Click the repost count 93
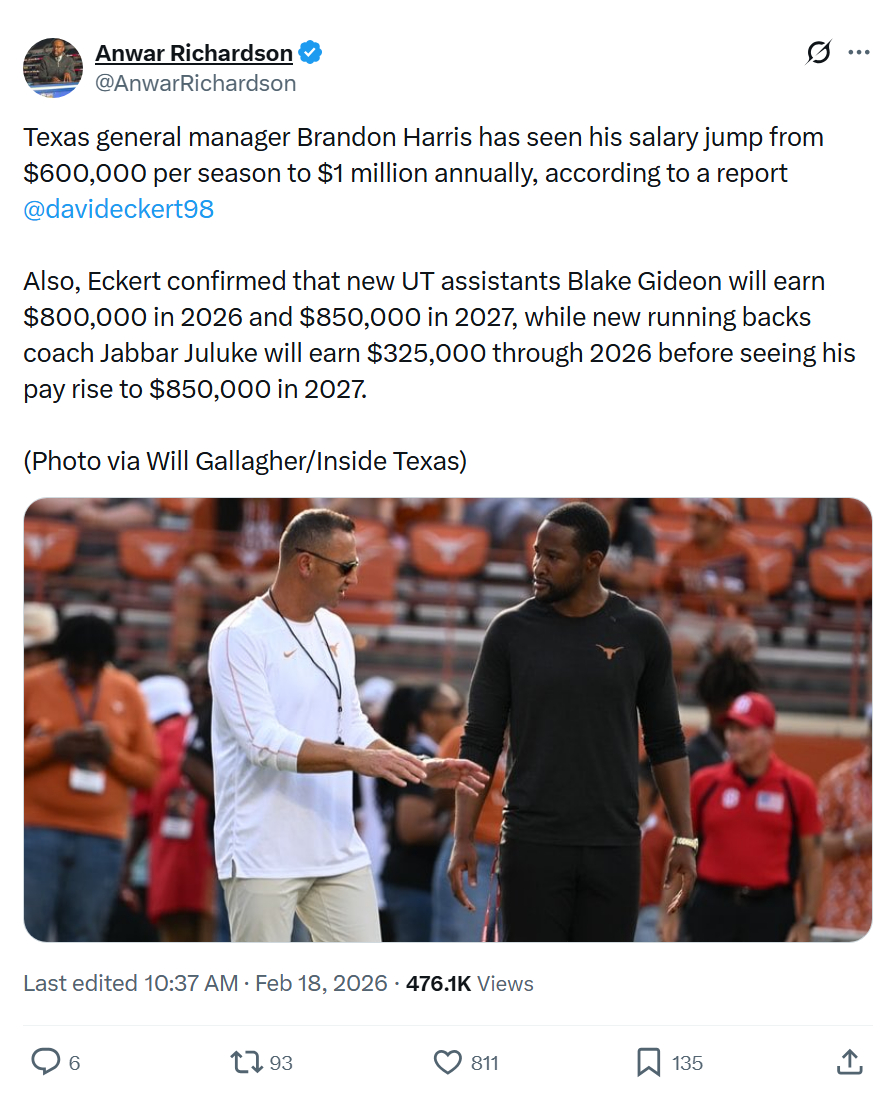Image resolution: width=890 pixels, height=1095 pixels. (281, 1063)
